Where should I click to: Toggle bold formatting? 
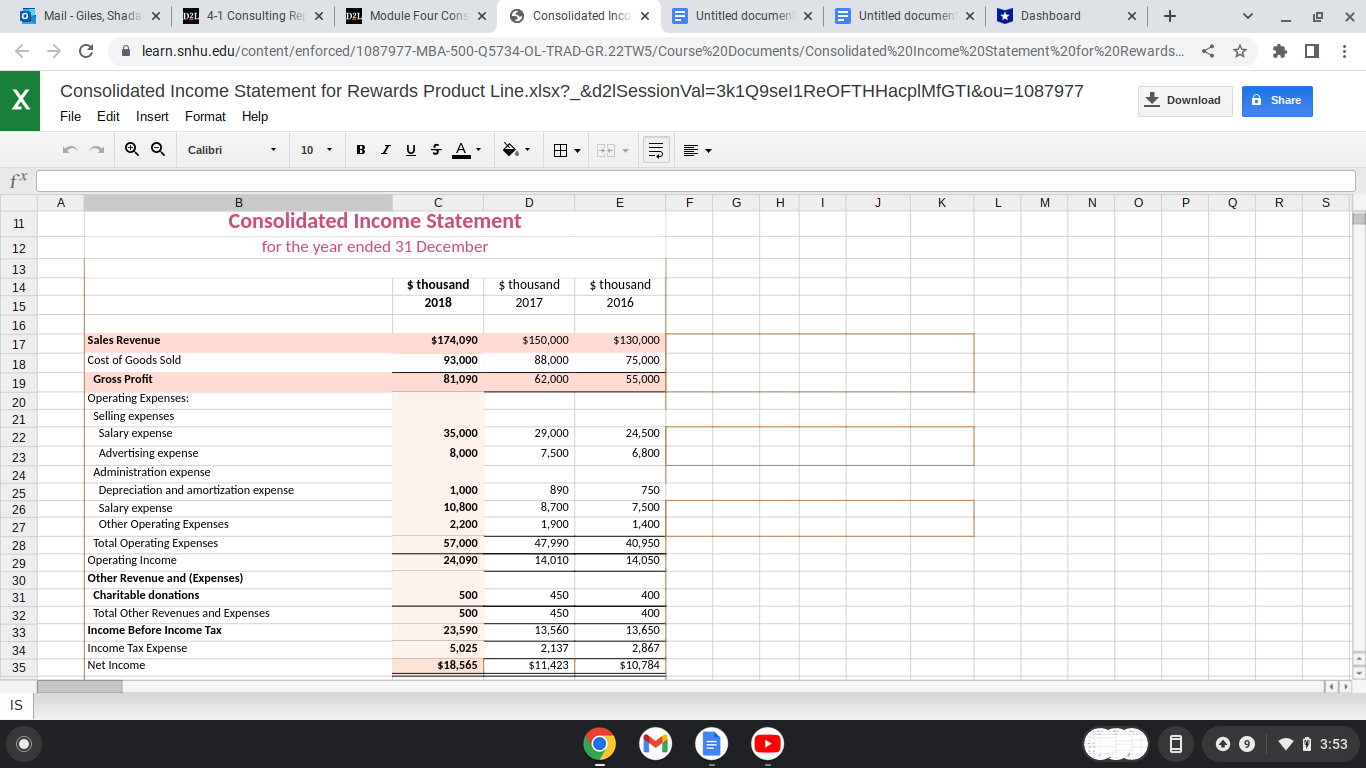tap(361, 150)
